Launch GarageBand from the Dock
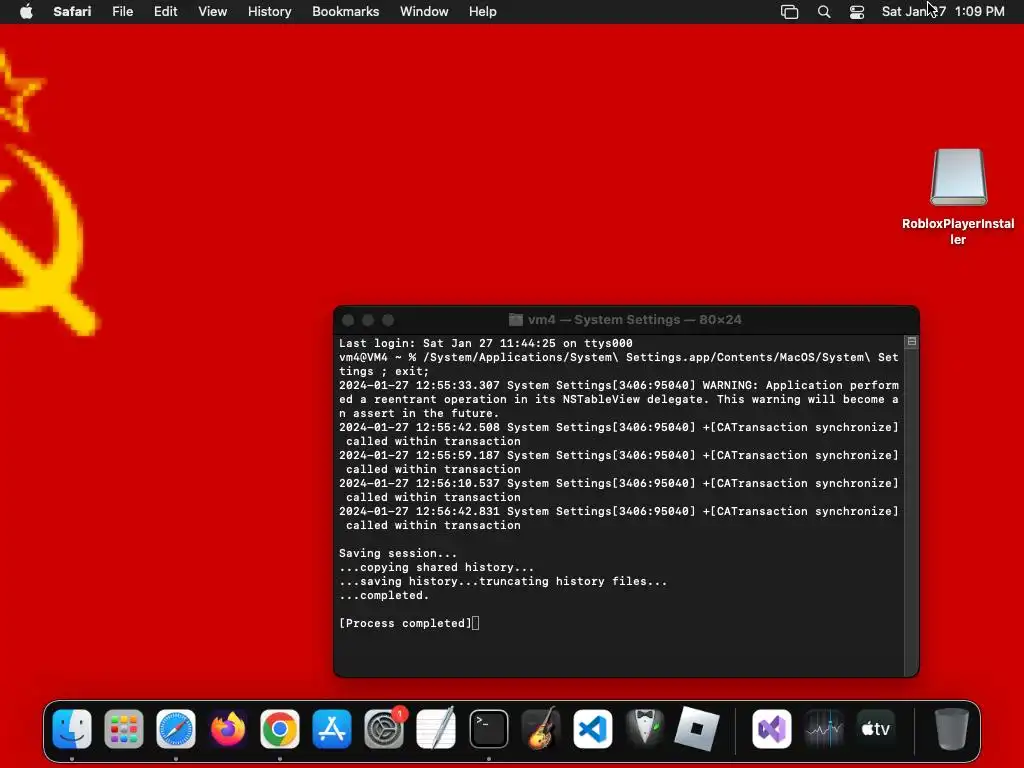 coord(541,729)
